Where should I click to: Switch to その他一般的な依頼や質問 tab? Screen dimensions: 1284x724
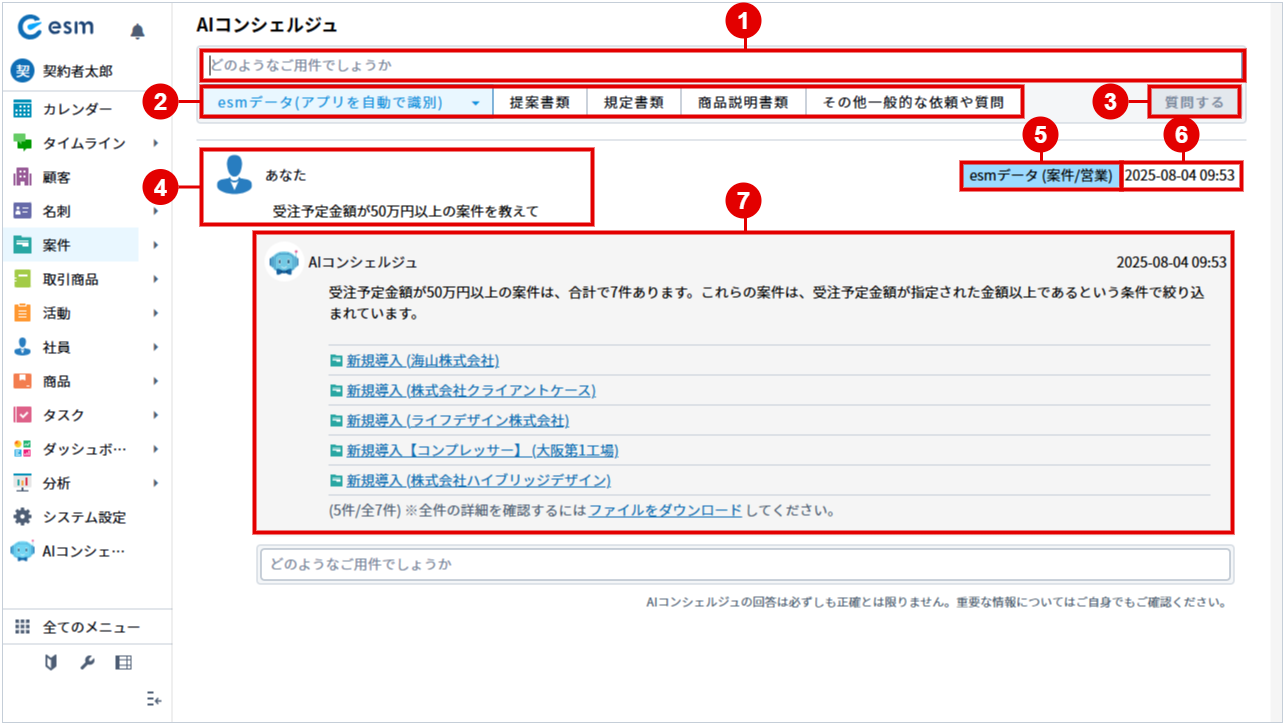coord(913,102)
